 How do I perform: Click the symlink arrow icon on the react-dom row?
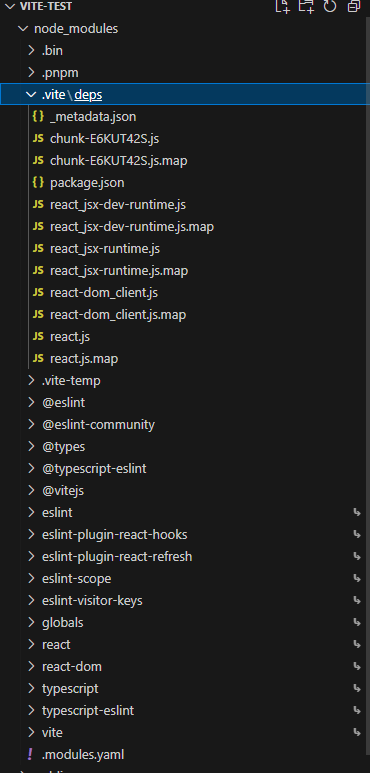click(x=357, y=667)
